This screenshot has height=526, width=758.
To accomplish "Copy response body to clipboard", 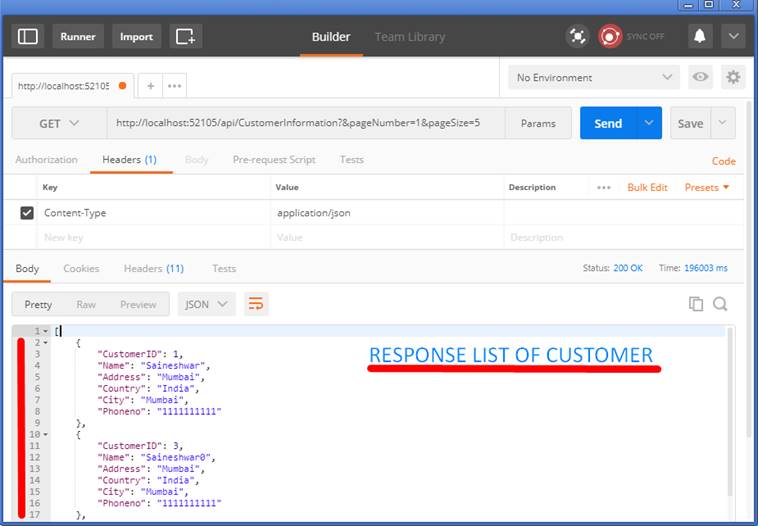I will 696,304.
